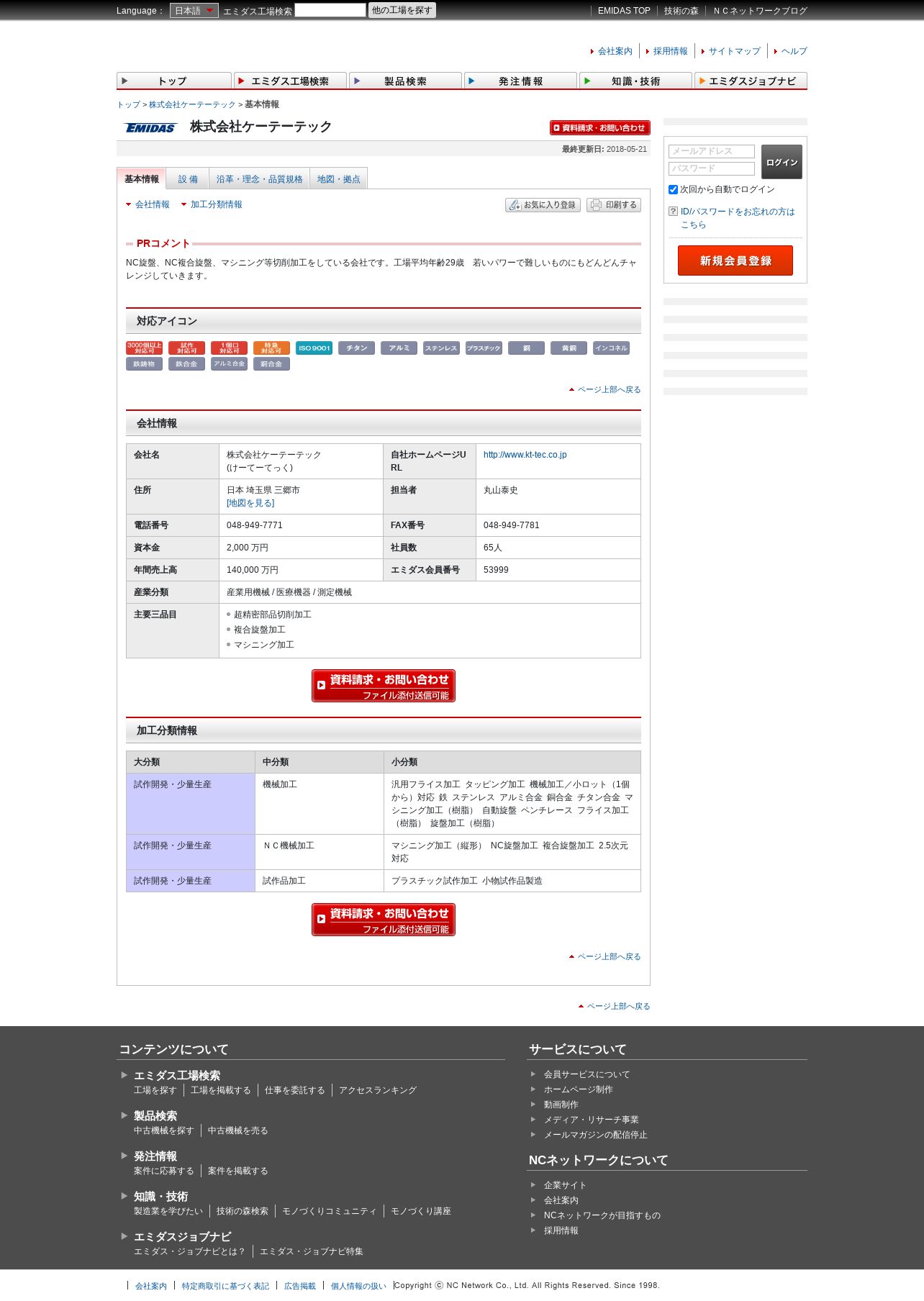Click the 新規会員登録 button
The height and width of the screenshot is (1301, 924).
pos(735,260)
